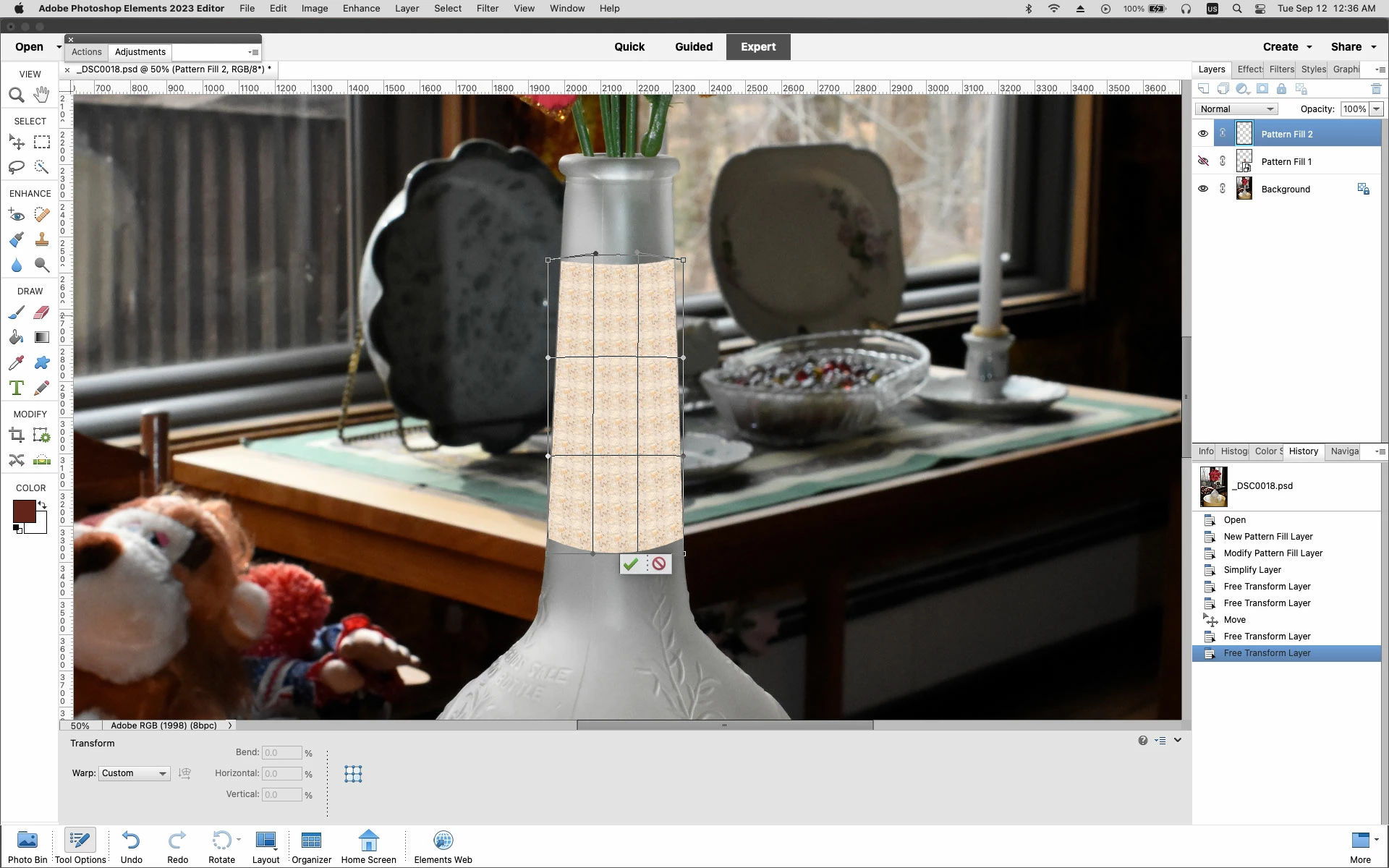Select the Lasso tool
This screenshot has height=868, width=1389.
coord(17,167)
